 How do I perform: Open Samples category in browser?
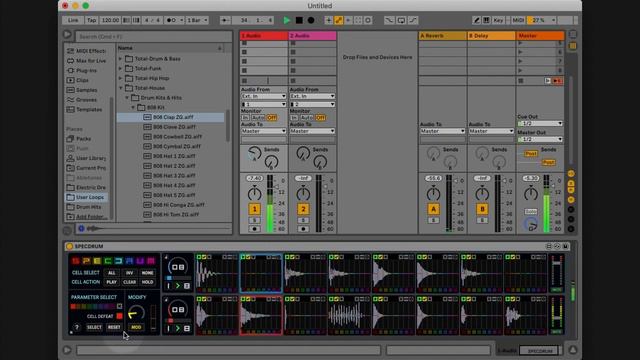point(82,90)
